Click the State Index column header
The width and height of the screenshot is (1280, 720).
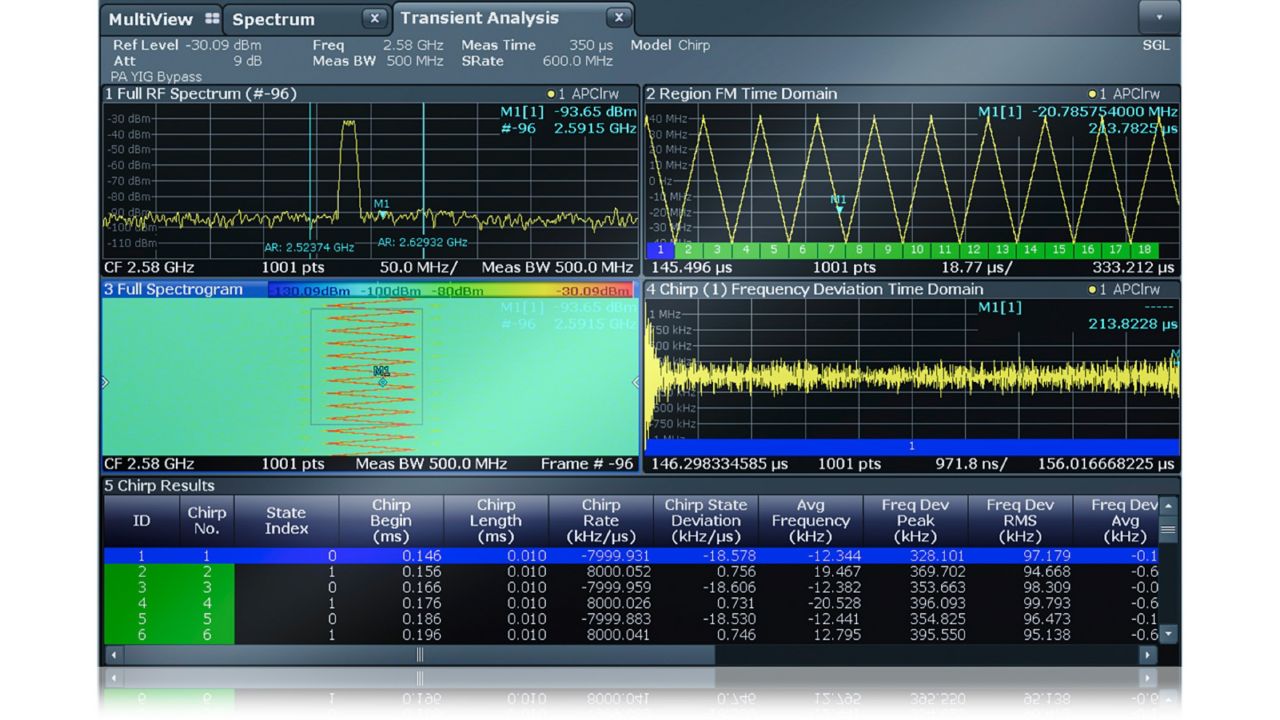coord(286,521)
